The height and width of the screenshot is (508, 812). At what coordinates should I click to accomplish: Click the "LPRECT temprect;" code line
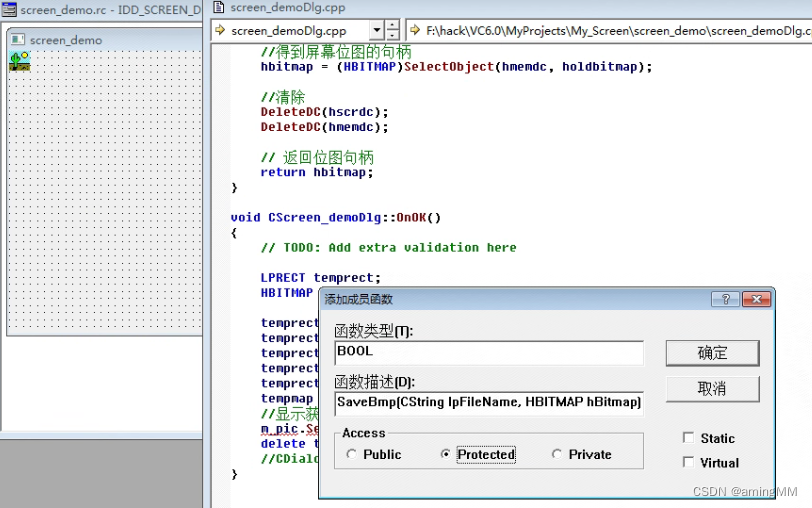point(321,278)
